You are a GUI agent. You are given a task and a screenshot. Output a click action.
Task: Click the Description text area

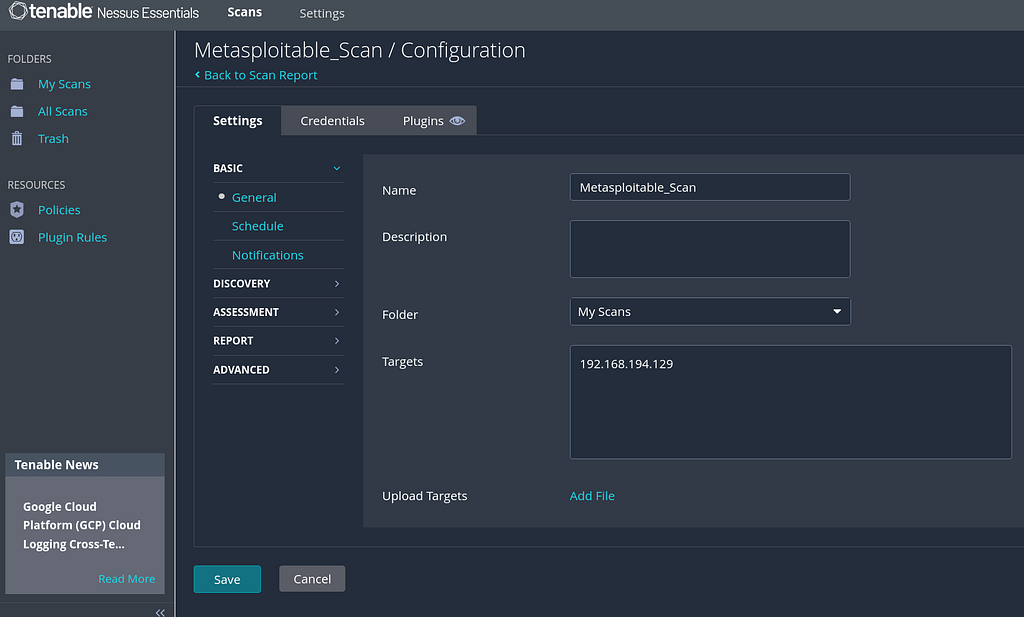[x=710, y=249]
